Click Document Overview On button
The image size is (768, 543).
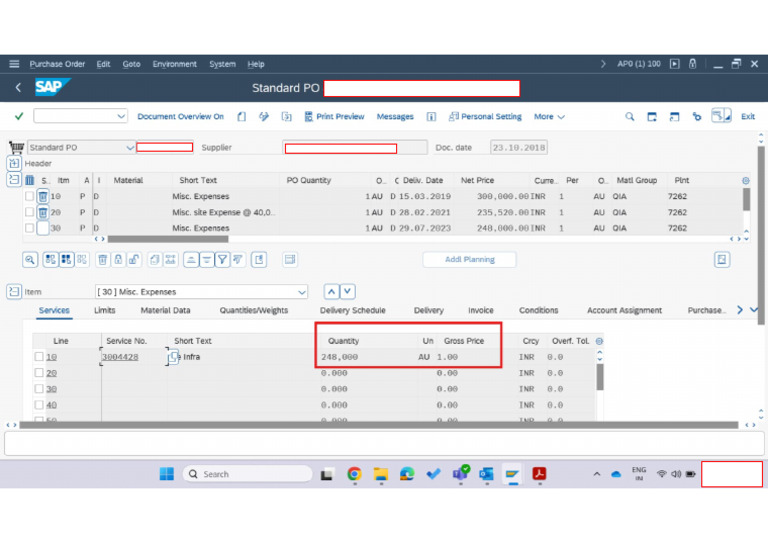[x=180, y=117]
